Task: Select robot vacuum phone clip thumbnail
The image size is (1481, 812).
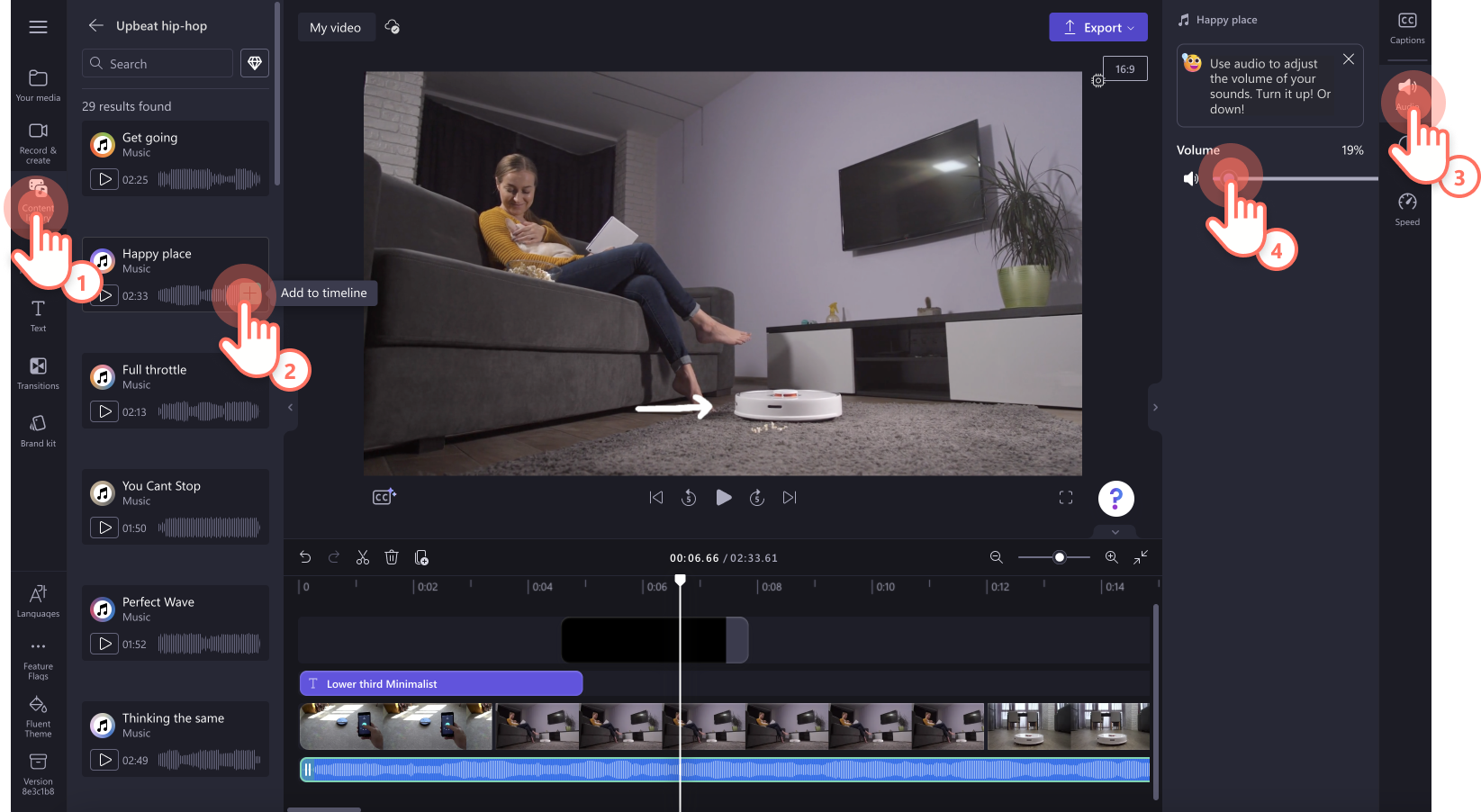Action: (x=396, y=726)
